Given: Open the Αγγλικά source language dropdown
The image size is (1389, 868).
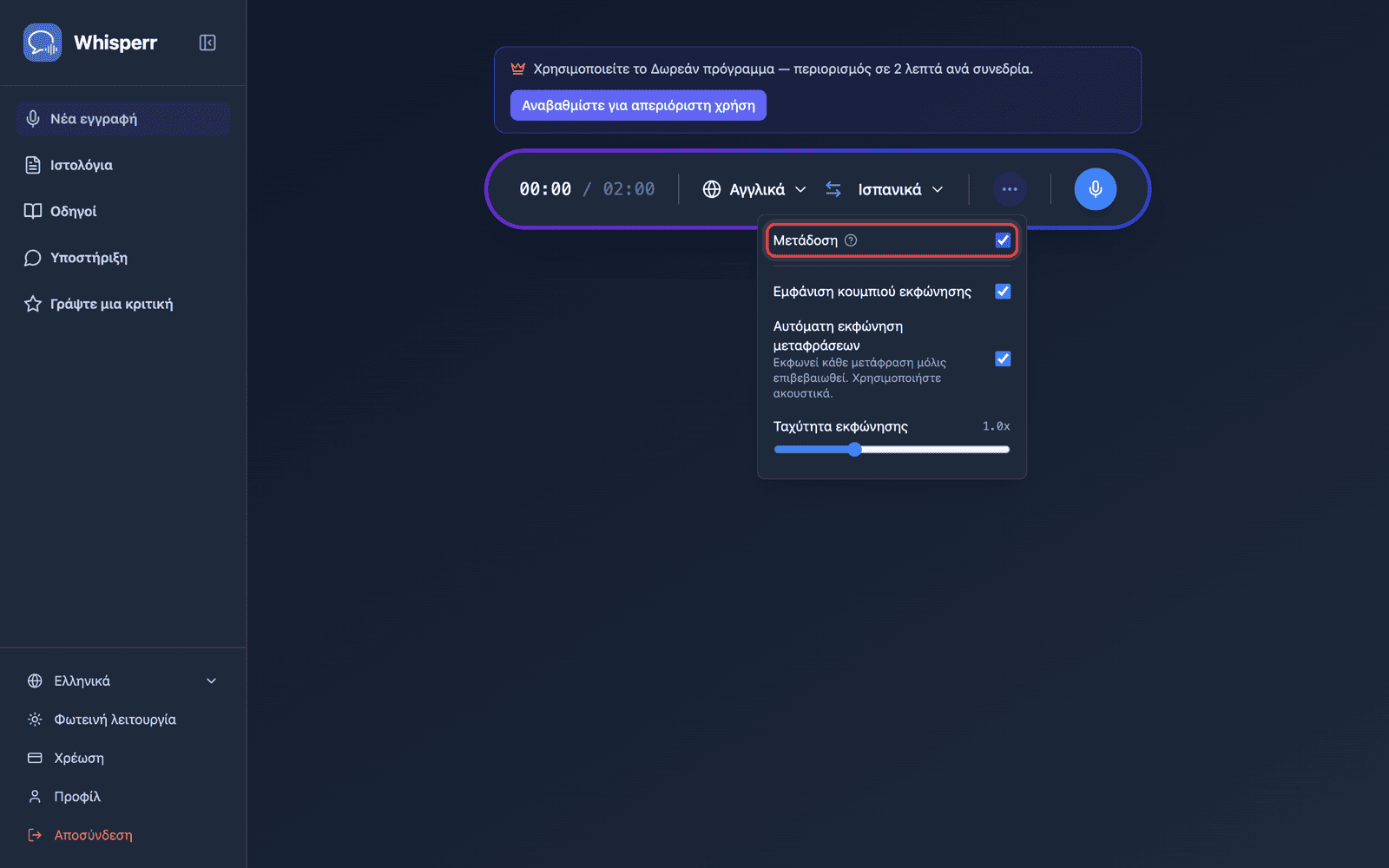Looking at the screenshot, I should tap(755, 189).
